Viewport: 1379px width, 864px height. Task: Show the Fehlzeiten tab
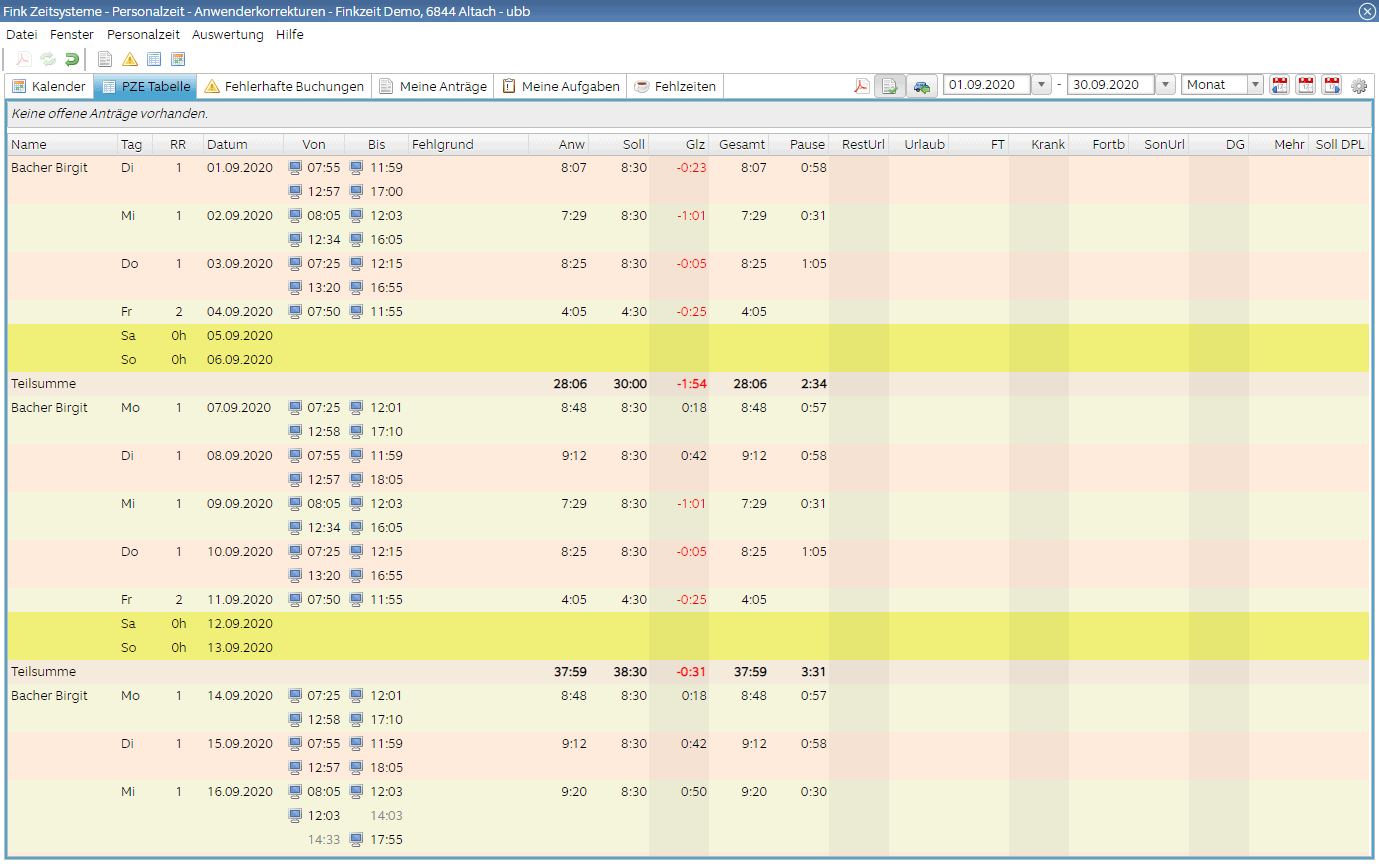pyautogui.click(x=676, y=86)
